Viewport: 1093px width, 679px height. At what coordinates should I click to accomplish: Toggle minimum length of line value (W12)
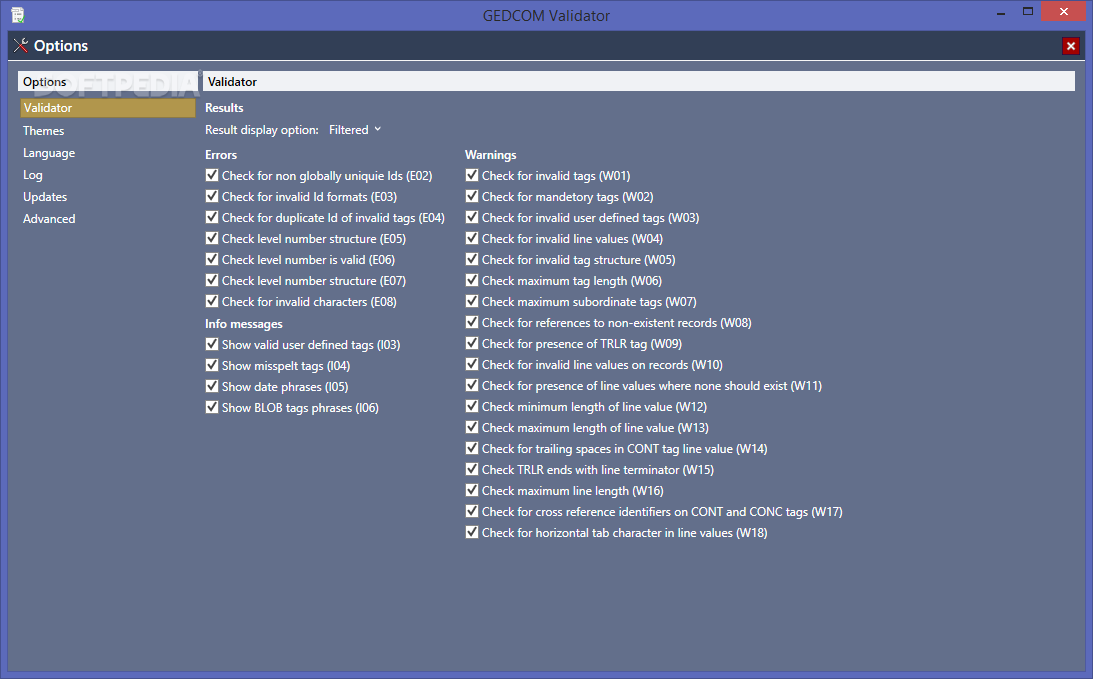coord(472,406)
